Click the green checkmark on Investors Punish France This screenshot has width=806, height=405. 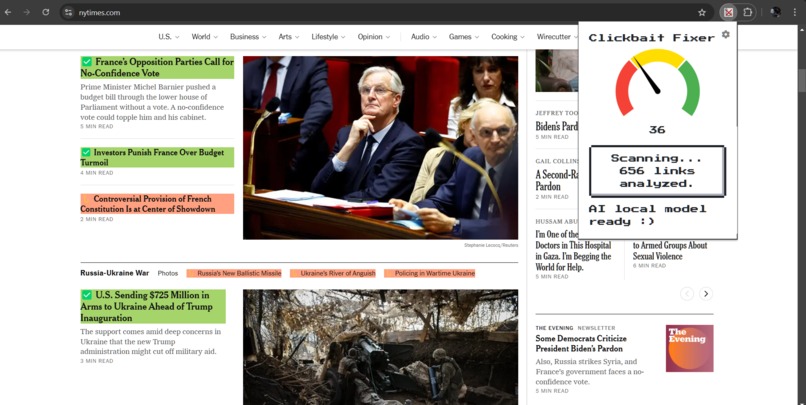86,152
